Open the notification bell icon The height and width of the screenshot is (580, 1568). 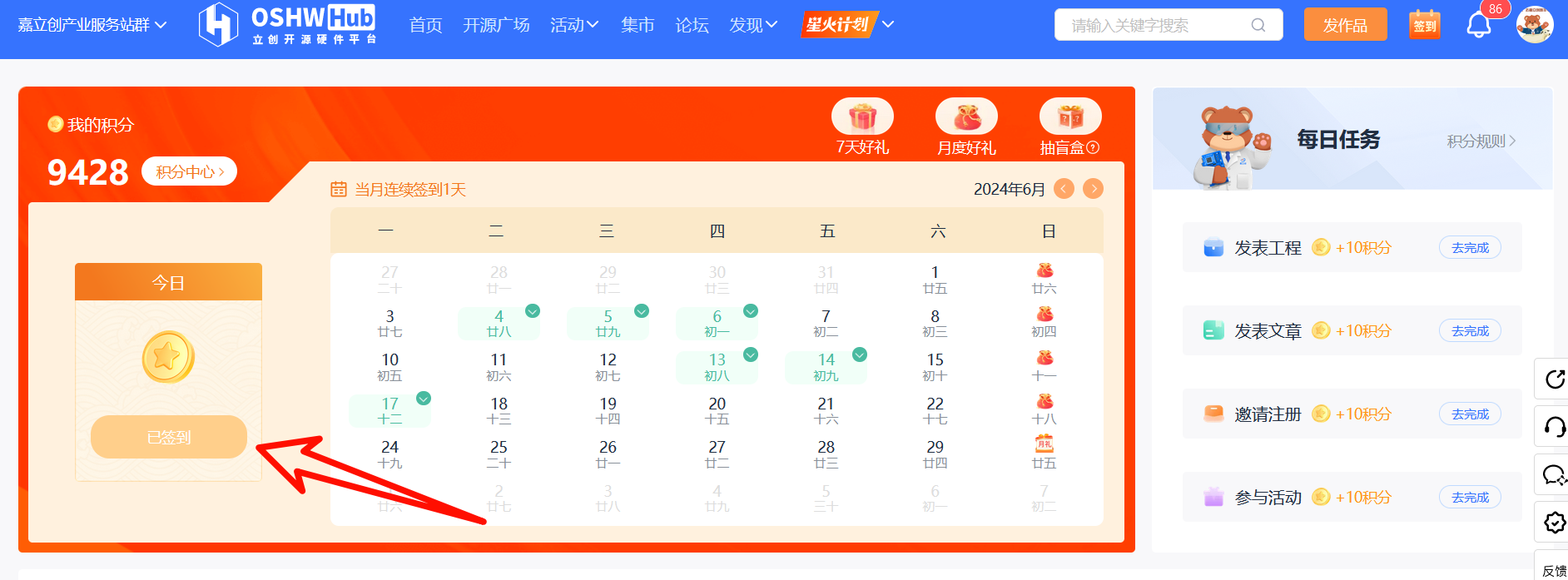pyautogui.click(x=1478, y=26)
